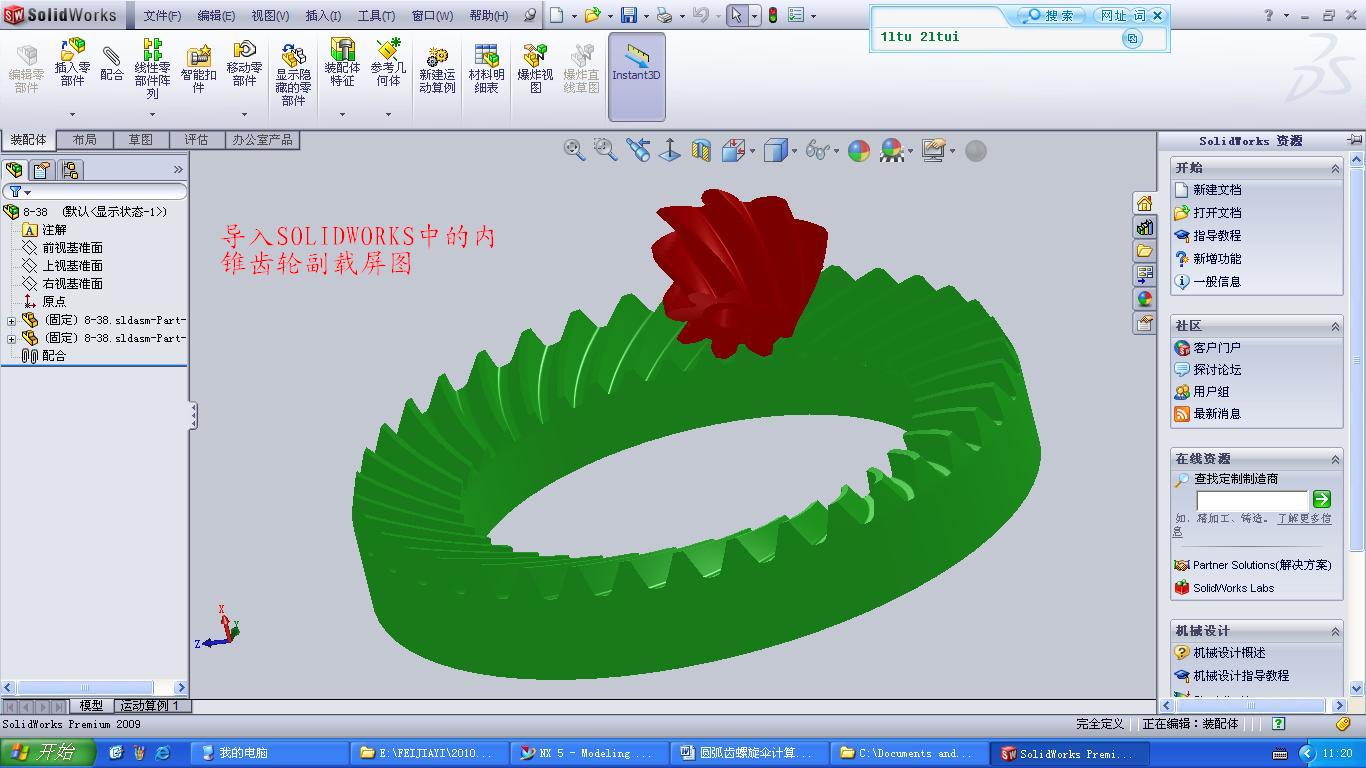Switch to the 草图 tab
Screen dimensions: 1366x768
point(140,140)
